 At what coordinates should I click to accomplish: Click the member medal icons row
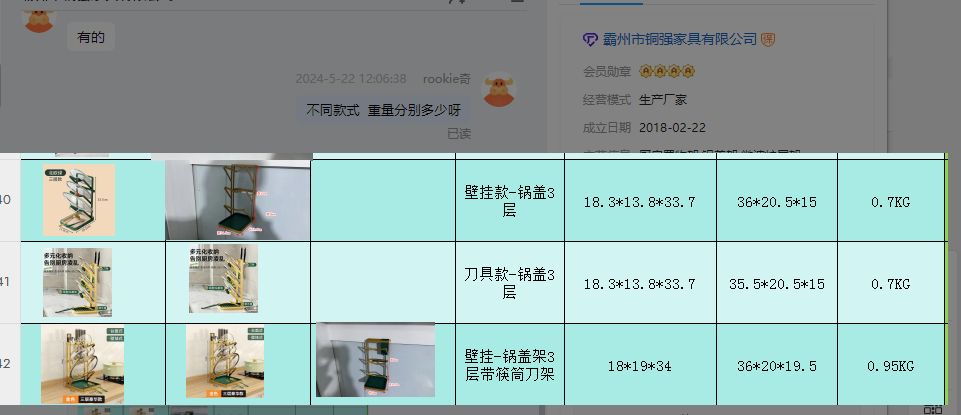(x=667, y=72)
